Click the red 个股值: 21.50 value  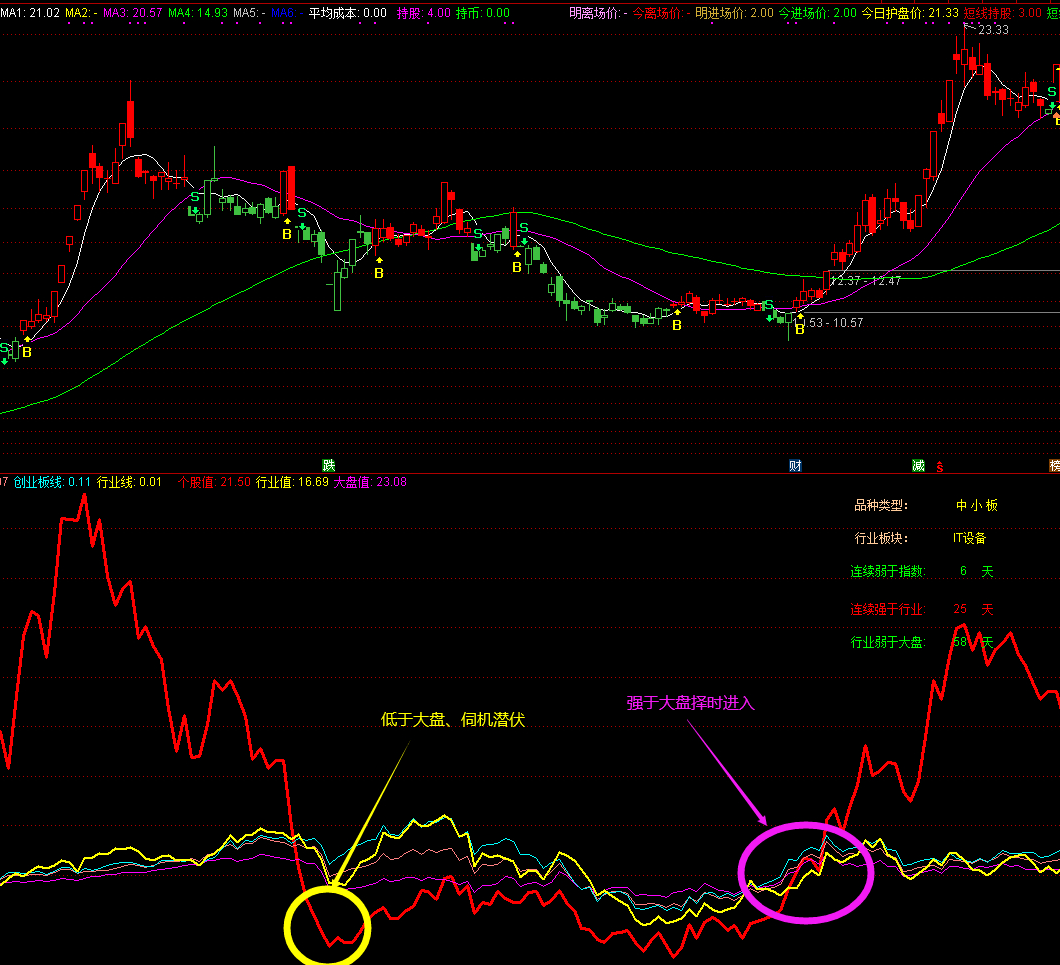point(214,482)
